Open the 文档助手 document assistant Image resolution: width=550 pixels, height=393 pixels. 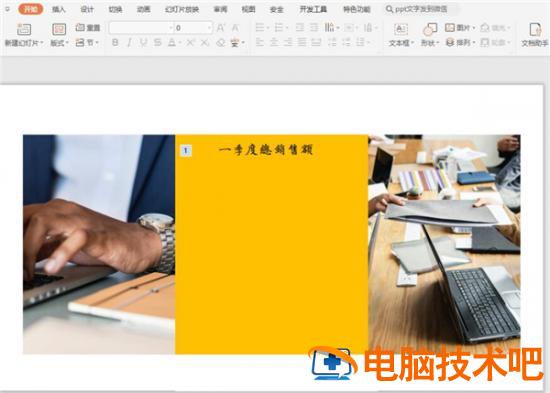535,29
